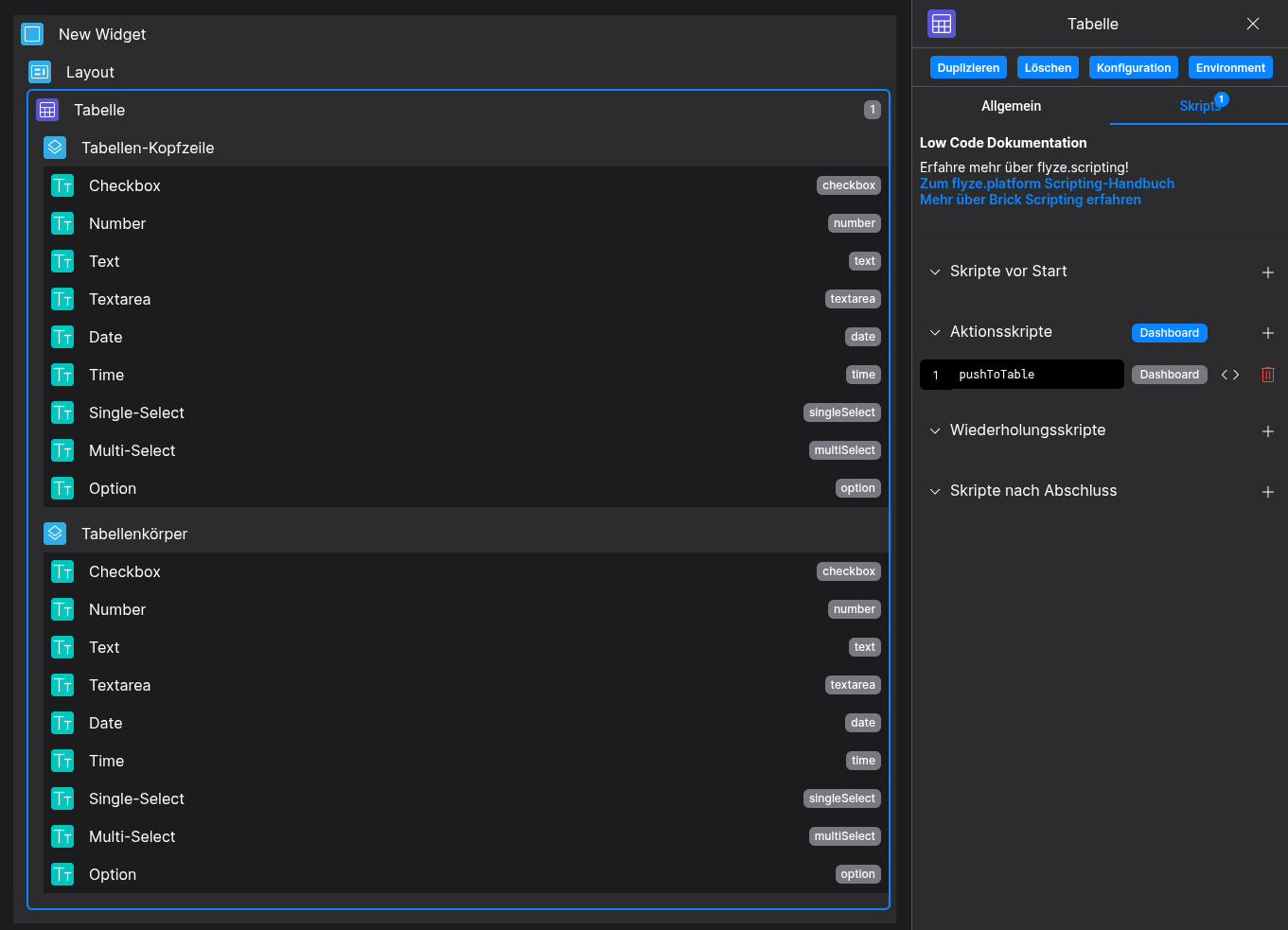Collapse the Skripte vor Start section
The width and height of the screenshot is (1288, 930).
[935, 272]
